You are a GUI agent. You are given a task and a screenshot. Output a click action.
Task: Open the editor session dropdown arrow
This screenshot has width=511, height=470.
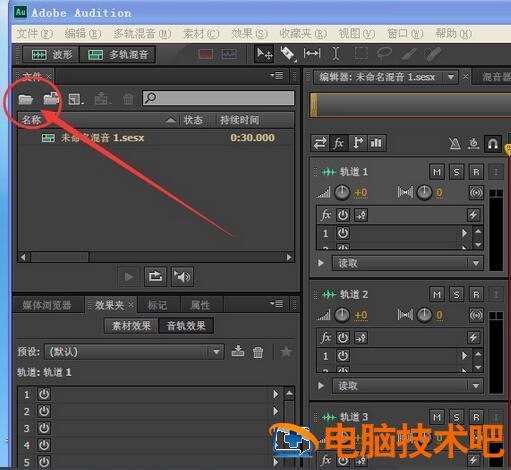[451, 77]
